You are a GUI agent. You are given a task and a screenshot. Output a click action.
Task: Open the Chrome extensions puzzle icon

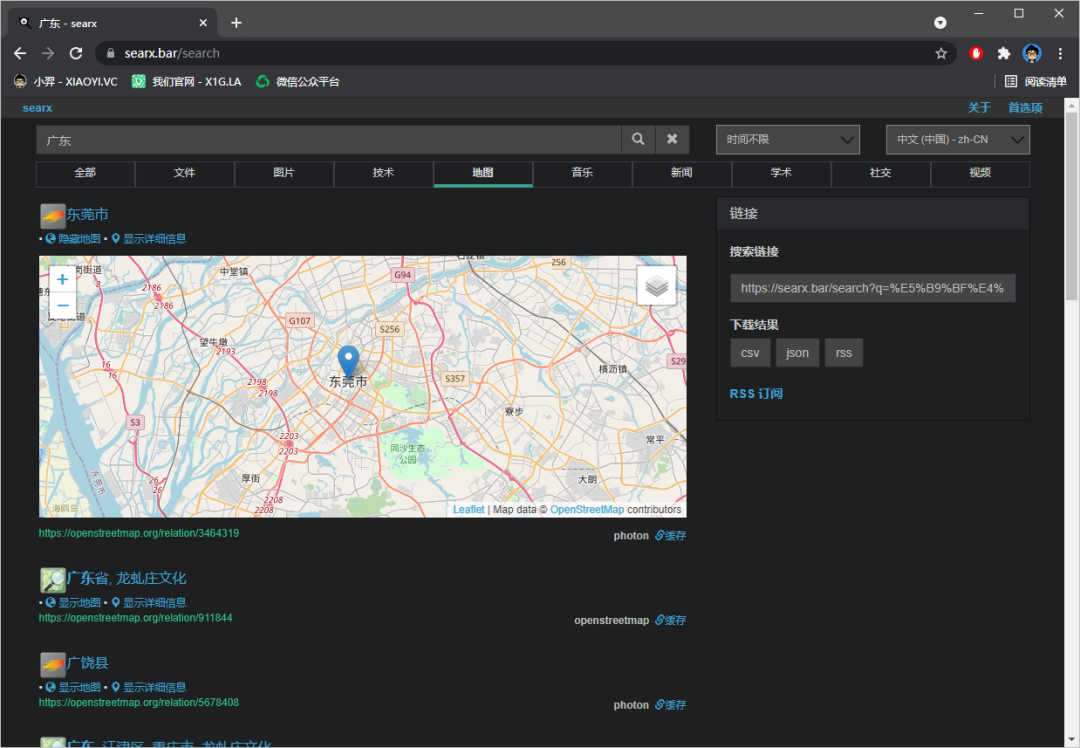1004,53
